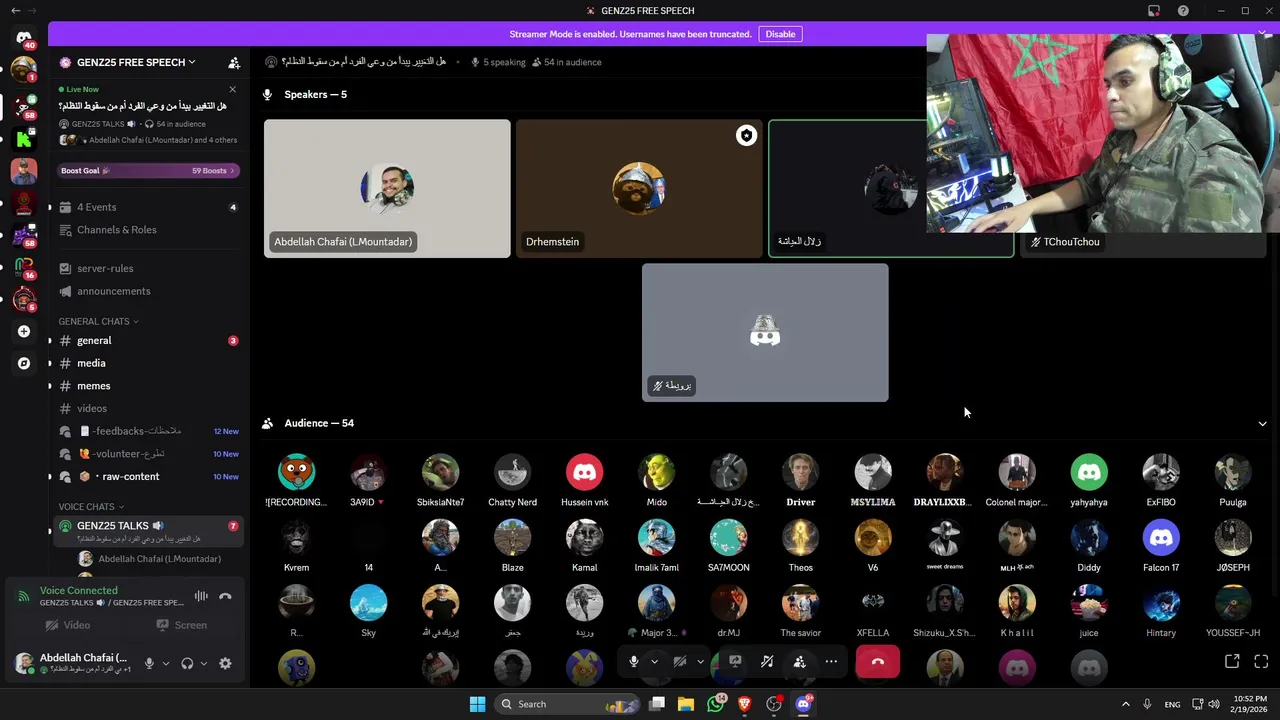1280x720 pixels.
Task: Open the general text channel
Action: tap(148, 340)
